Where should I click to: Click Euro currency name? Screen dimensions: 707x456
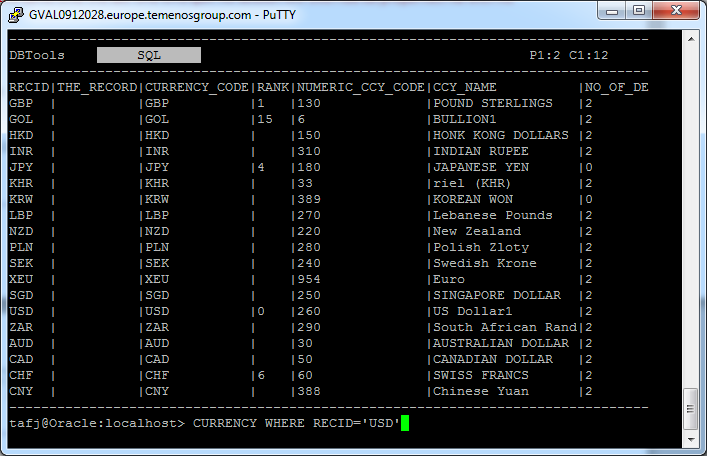click(x=449, y=279)
